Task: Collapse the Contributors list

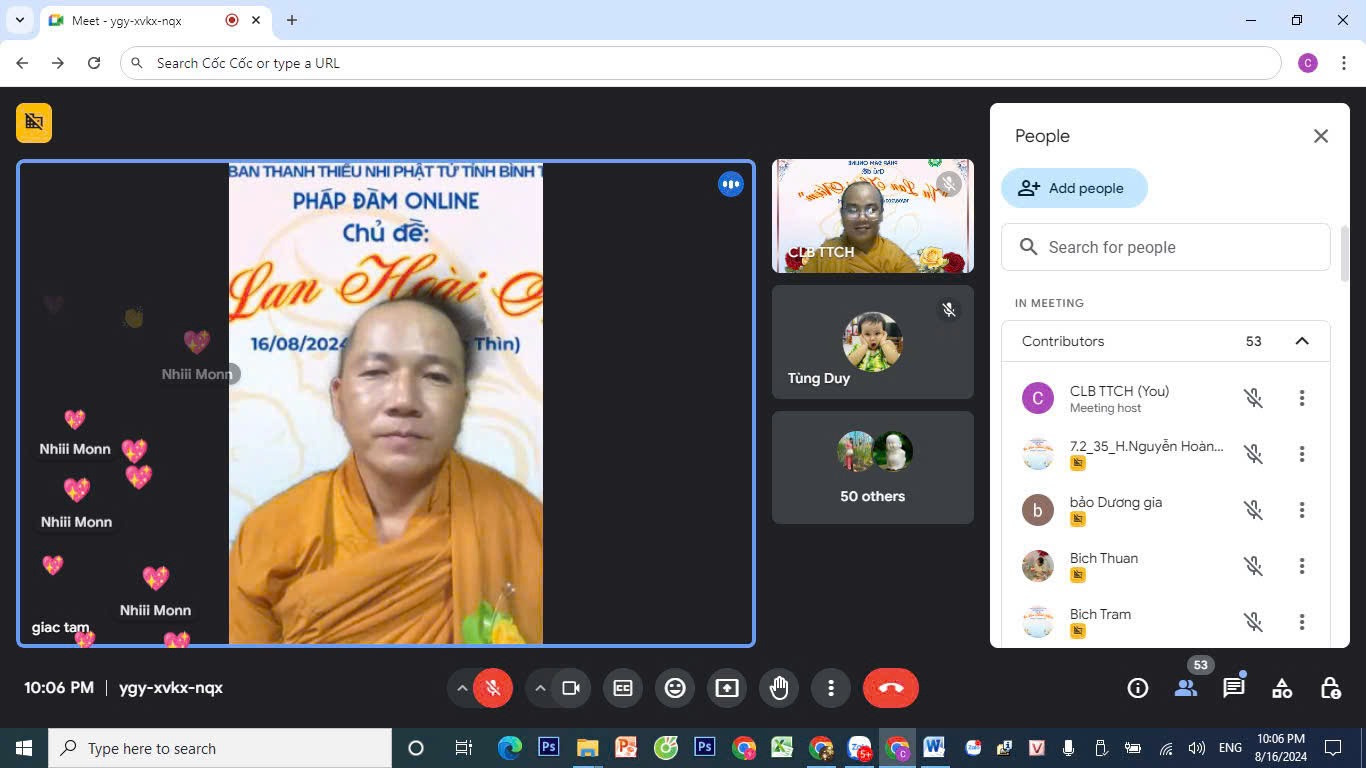Action: coord(1301,341)
